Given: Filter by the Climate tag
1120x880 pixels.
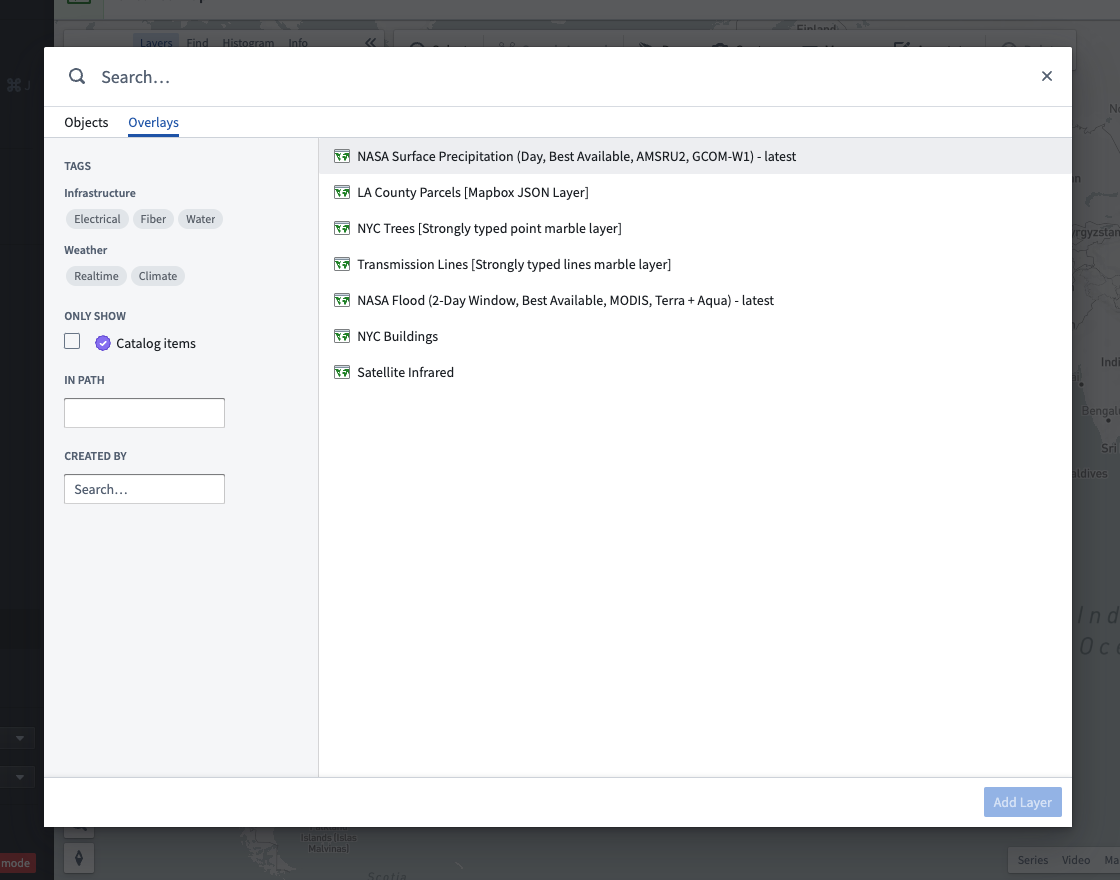Looking at the screenshot, I should 158,276.
